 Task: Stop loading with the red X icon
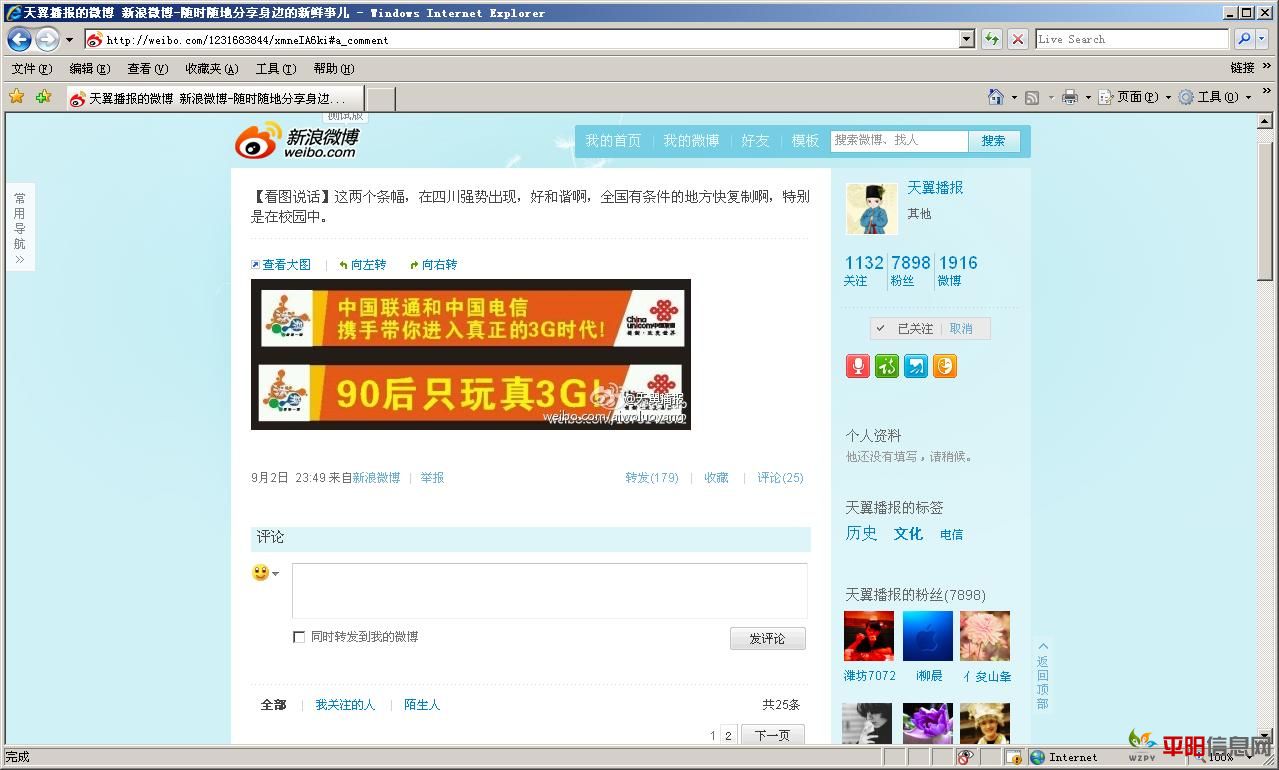point(1017,39)
